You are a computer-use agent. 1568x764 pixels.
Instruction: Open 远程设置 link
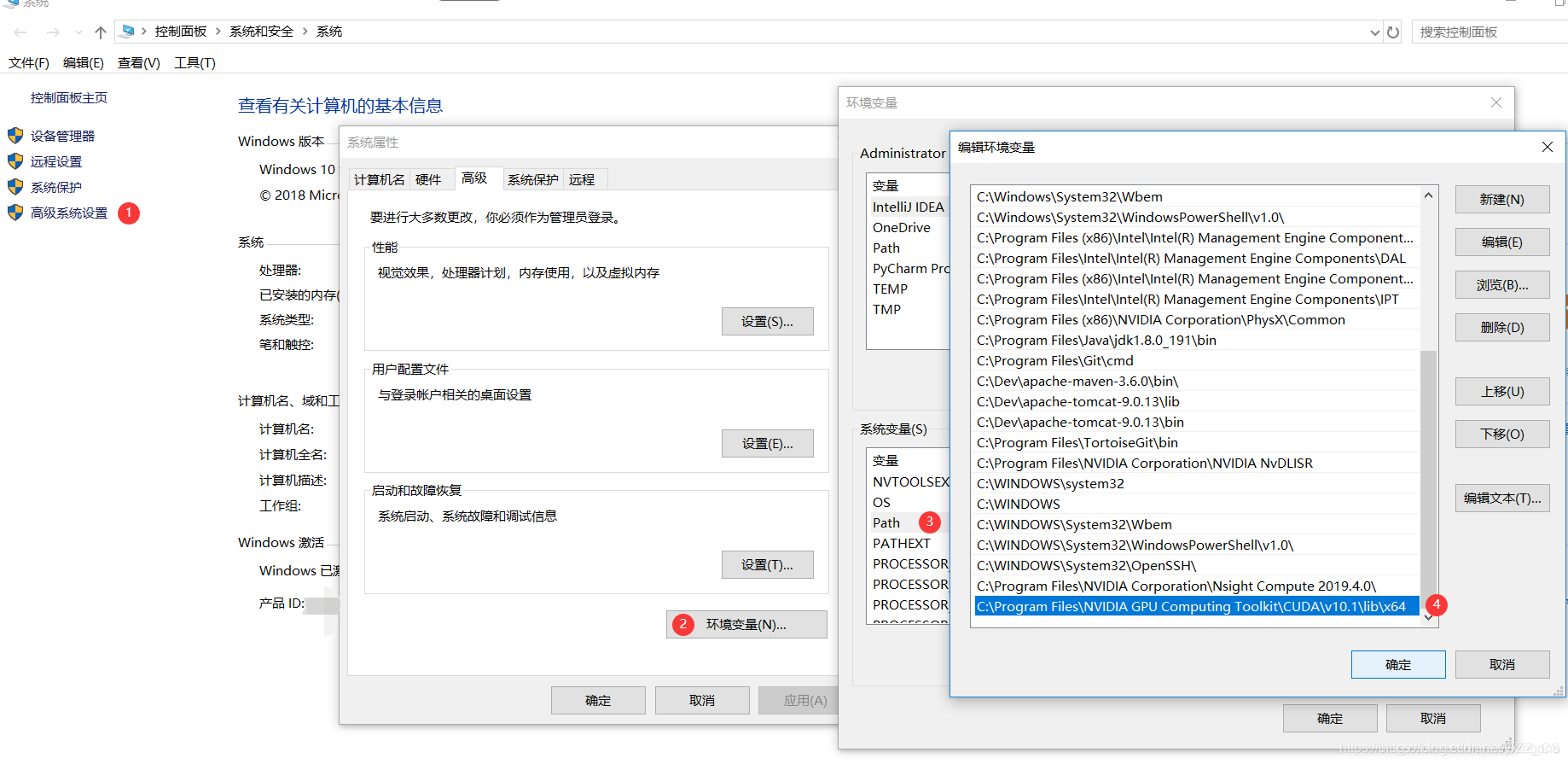[x=56, y=161]
